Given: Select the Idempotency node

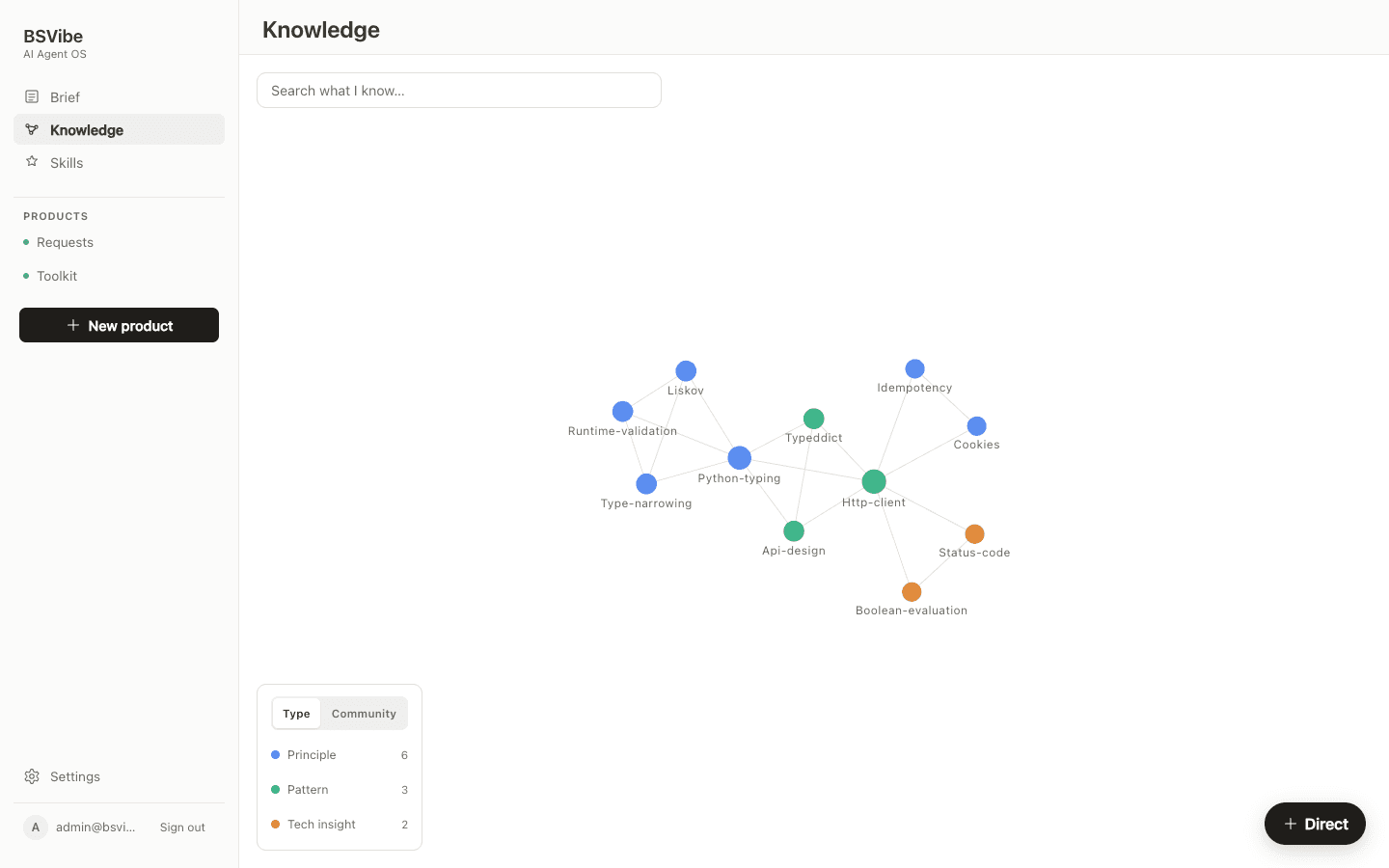Looking at the screenshot, I should [x=915, y=368].
